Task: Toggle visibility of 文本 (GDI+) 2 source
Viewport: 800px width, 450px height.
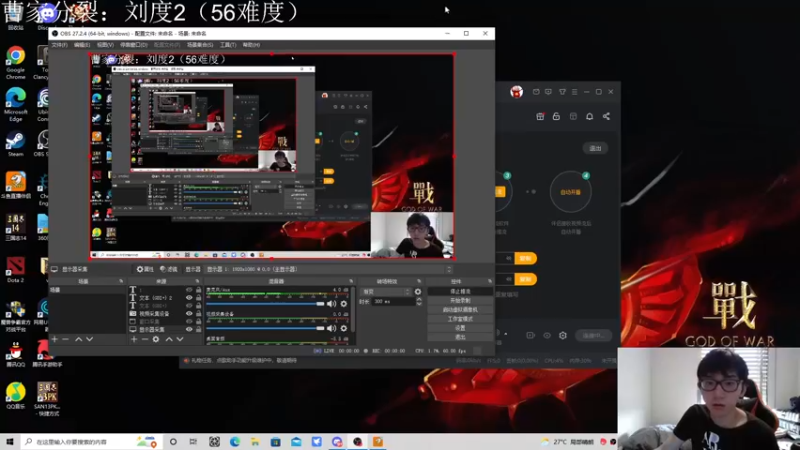Action: tap(189, 297)
